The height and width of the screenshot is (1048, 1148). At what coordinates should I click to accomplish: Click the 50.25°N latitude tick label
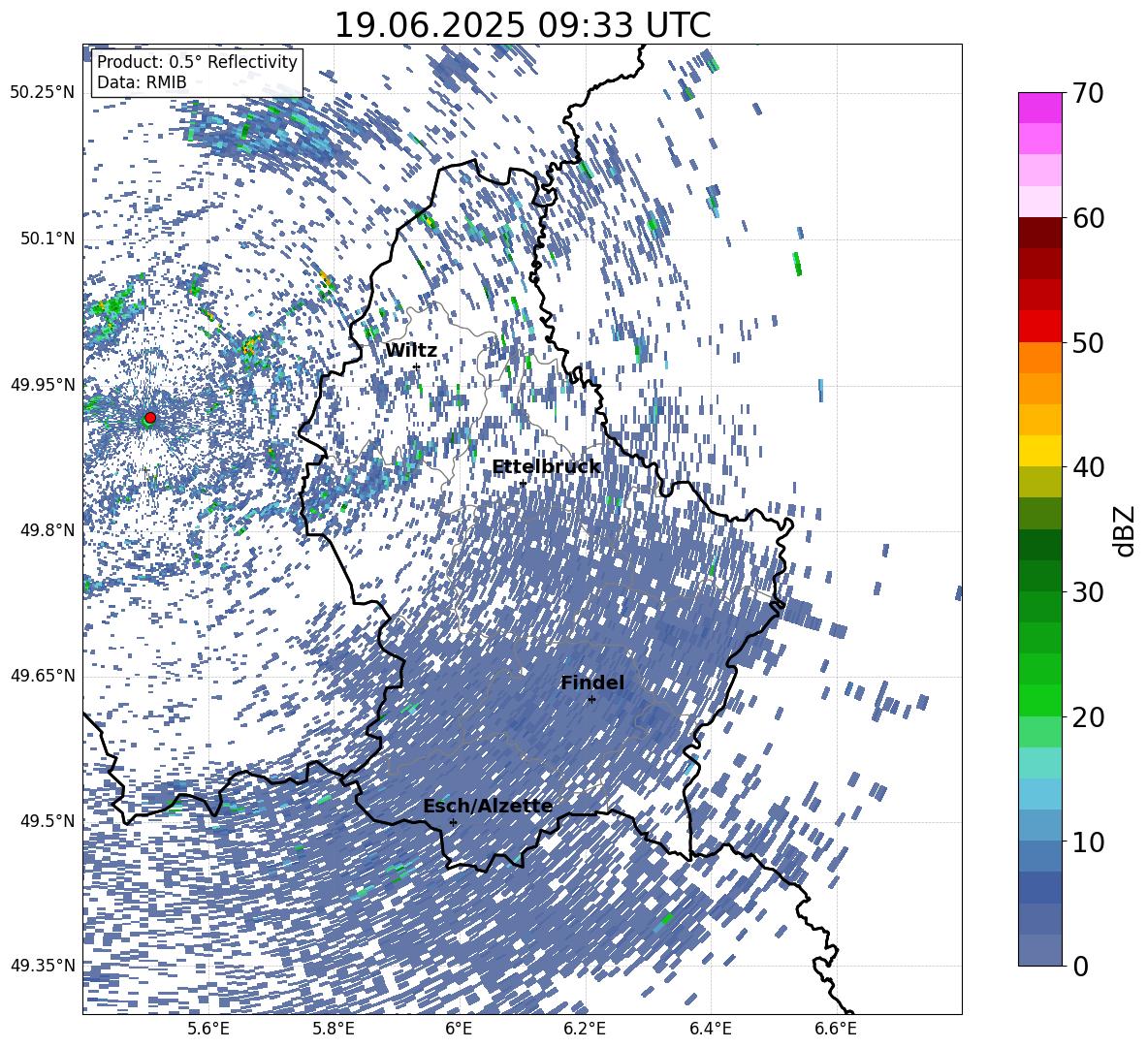tap(44, 93)
